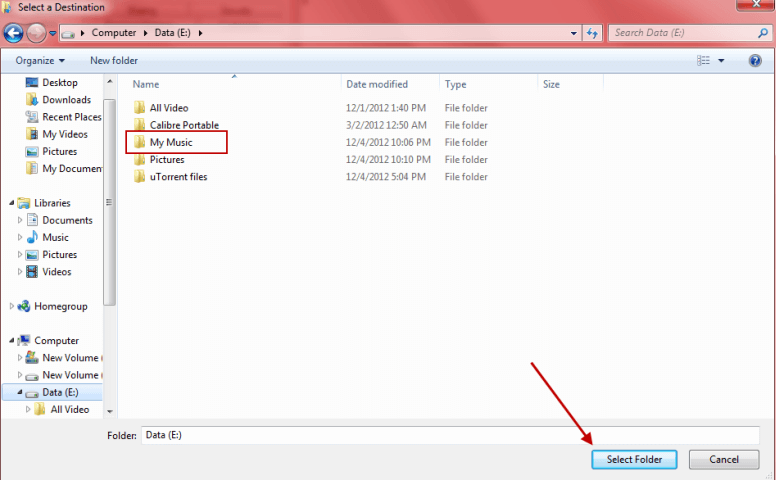Collapse the Computer tree node
The width and height of the screenshot is (776, 480).
(11, 340)
